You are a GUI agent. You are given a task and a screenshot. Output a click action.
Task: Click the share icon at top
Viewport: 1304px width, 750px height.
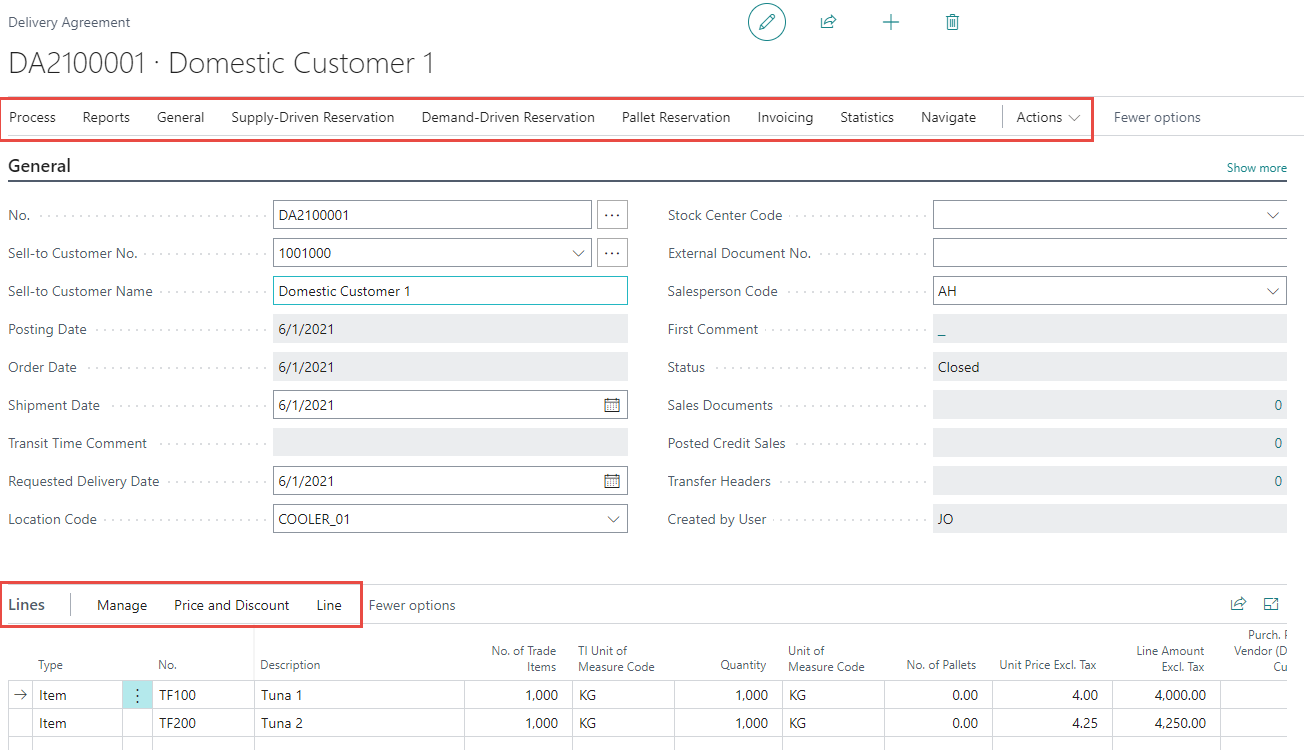coord(828,22)
